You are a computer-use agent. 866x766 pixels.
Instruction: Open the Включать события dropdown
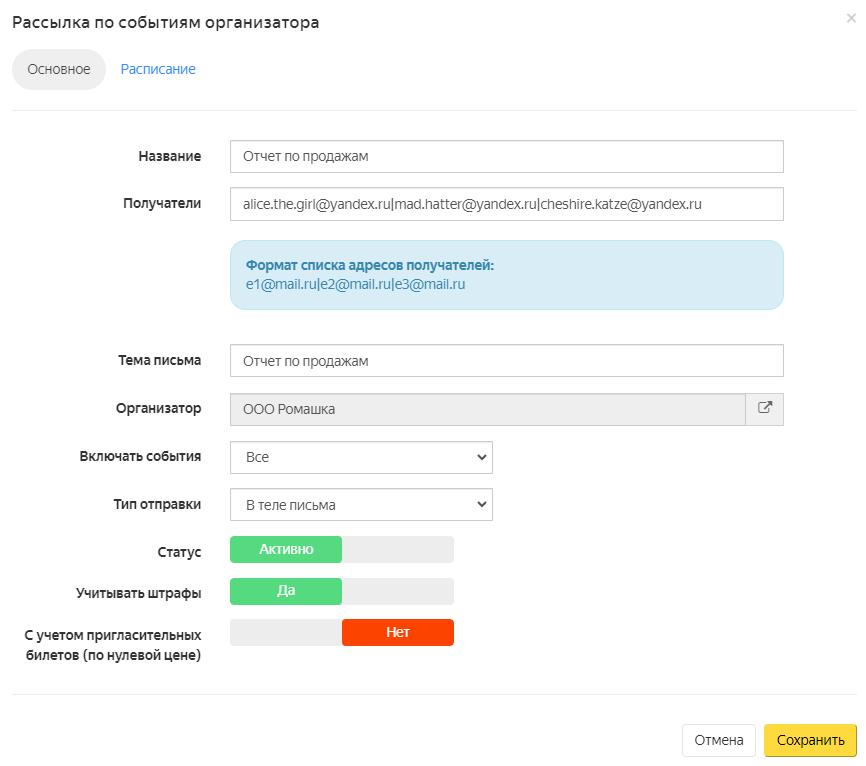[x=361, y=457]
